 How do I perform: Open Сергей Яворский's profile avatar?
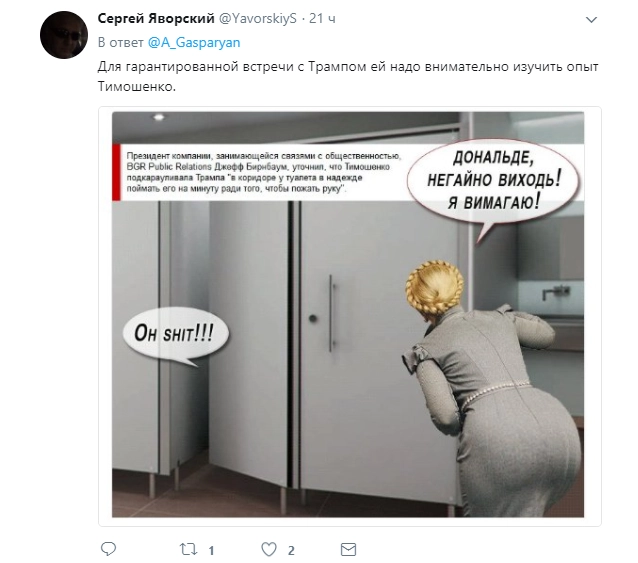coord(64,35)
